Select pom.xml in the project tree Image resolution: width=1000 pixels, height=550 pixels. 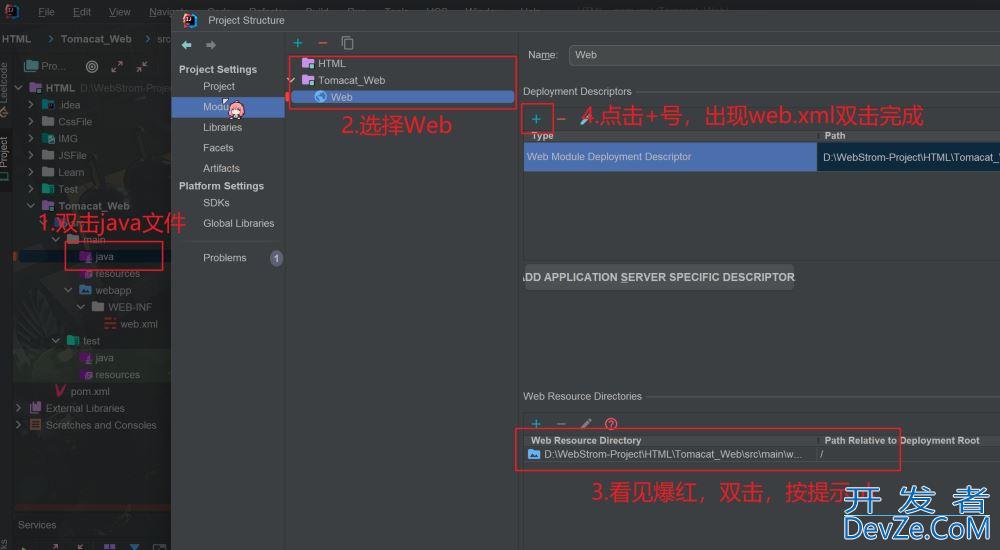[x=82, y=391]
